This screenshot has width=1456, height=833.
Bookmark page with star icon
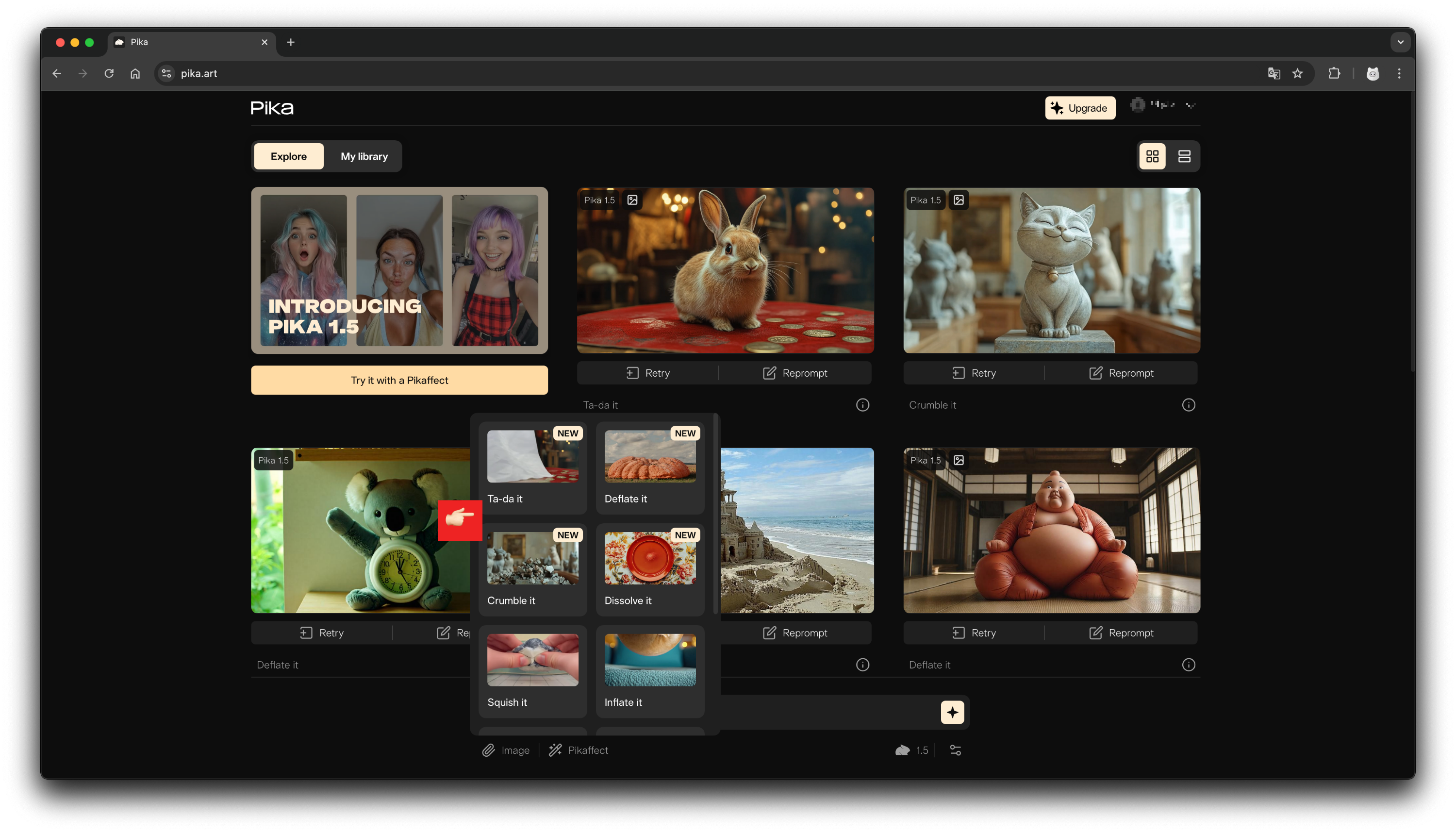(1298, 73)
